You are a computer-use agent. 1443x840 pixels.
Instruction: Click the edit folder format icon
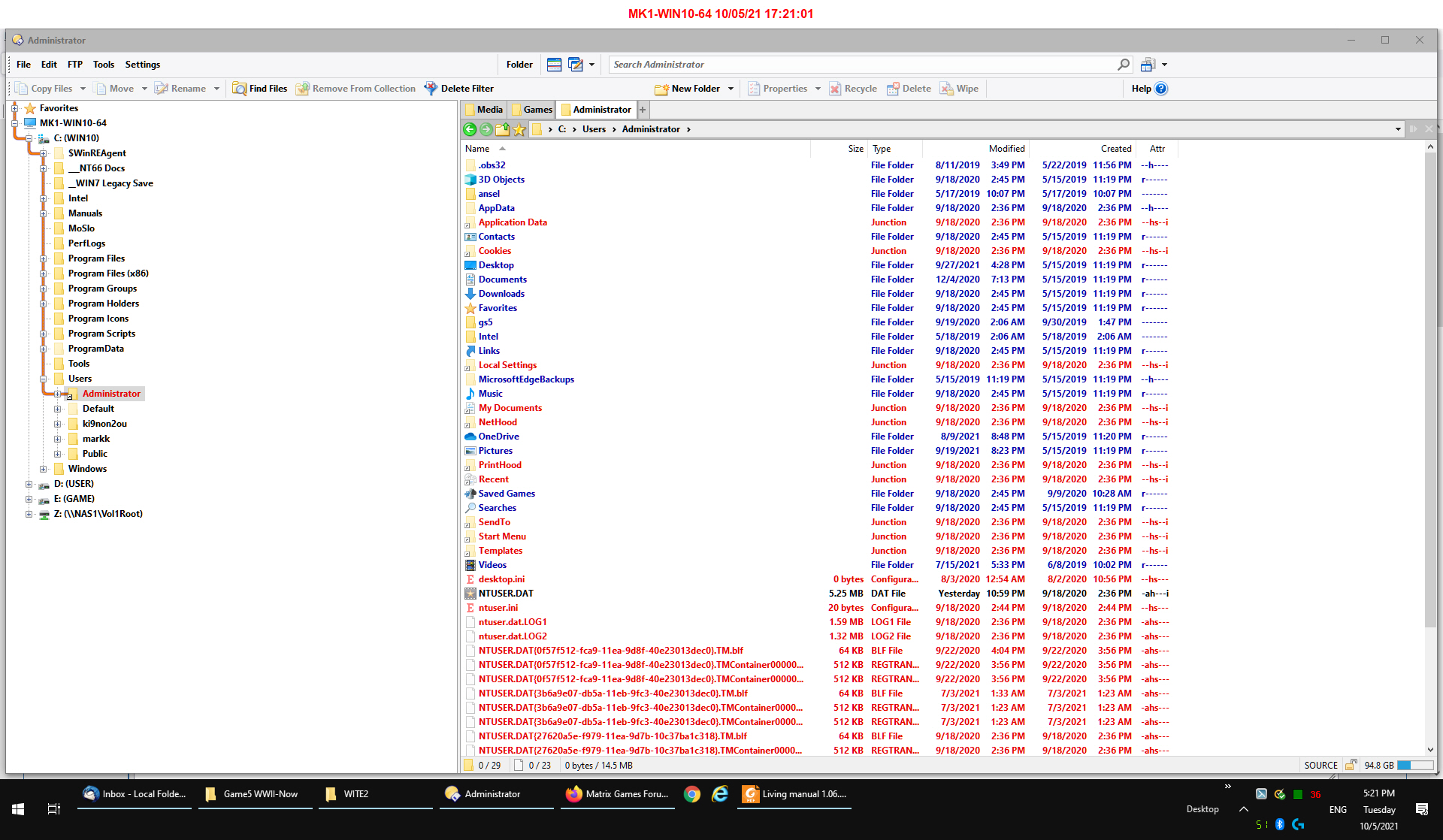[576, 65]
